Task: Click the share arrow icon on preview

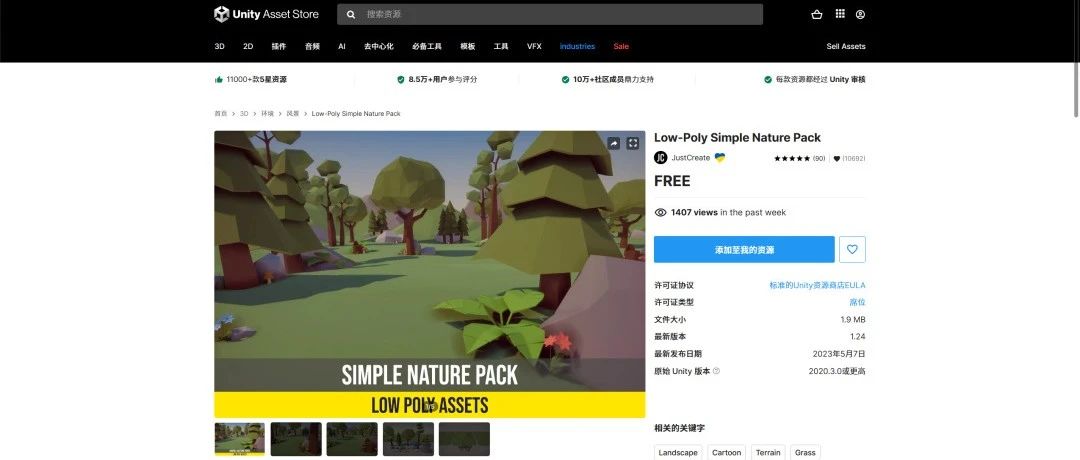Action: (614, 143)
